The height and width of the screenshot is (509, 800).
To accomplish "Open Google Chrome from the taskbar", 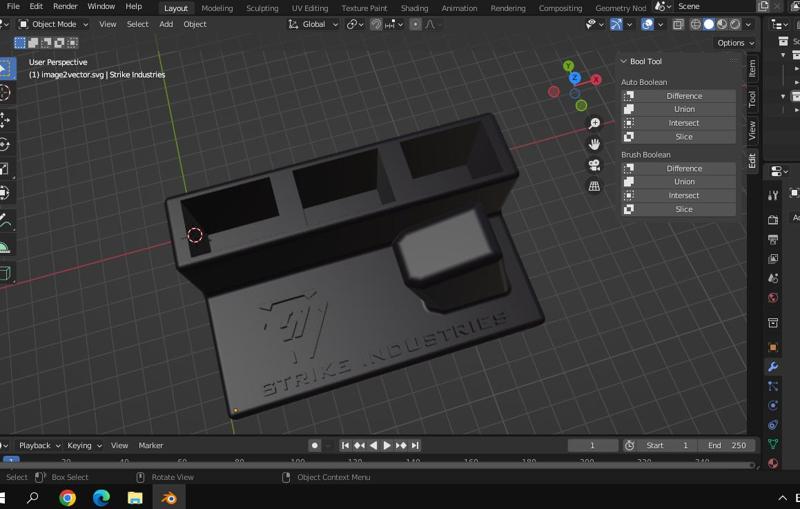I will coord(67,497).
